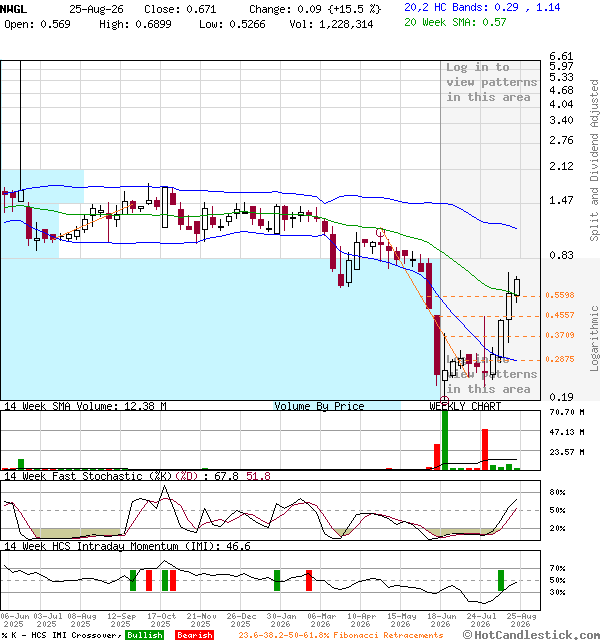Click the Logarithmic scale label

coord(594,338)
